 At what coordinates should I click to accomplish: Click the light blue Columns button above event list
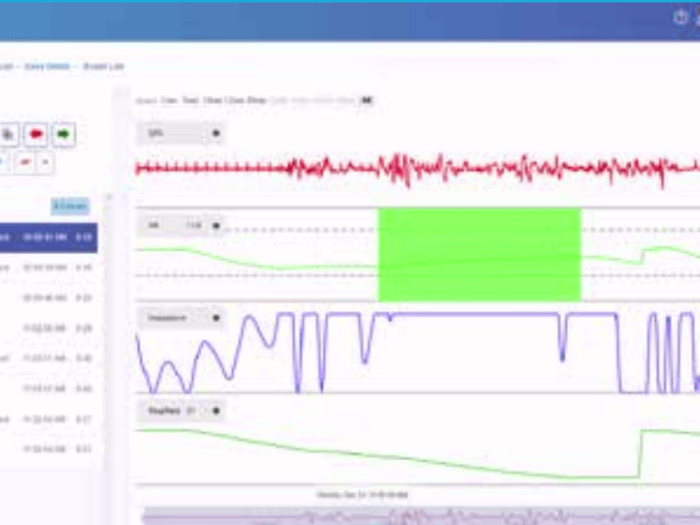pos(70,206)
